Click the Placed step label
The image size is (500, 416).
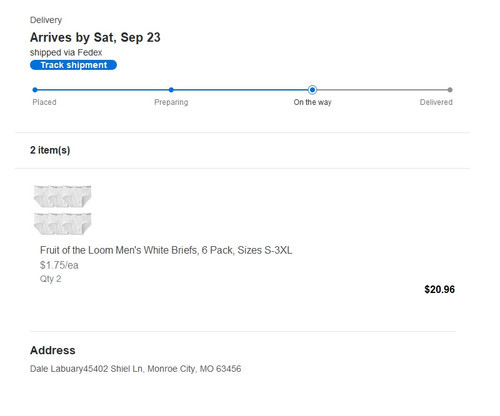(x=44, y=102)
